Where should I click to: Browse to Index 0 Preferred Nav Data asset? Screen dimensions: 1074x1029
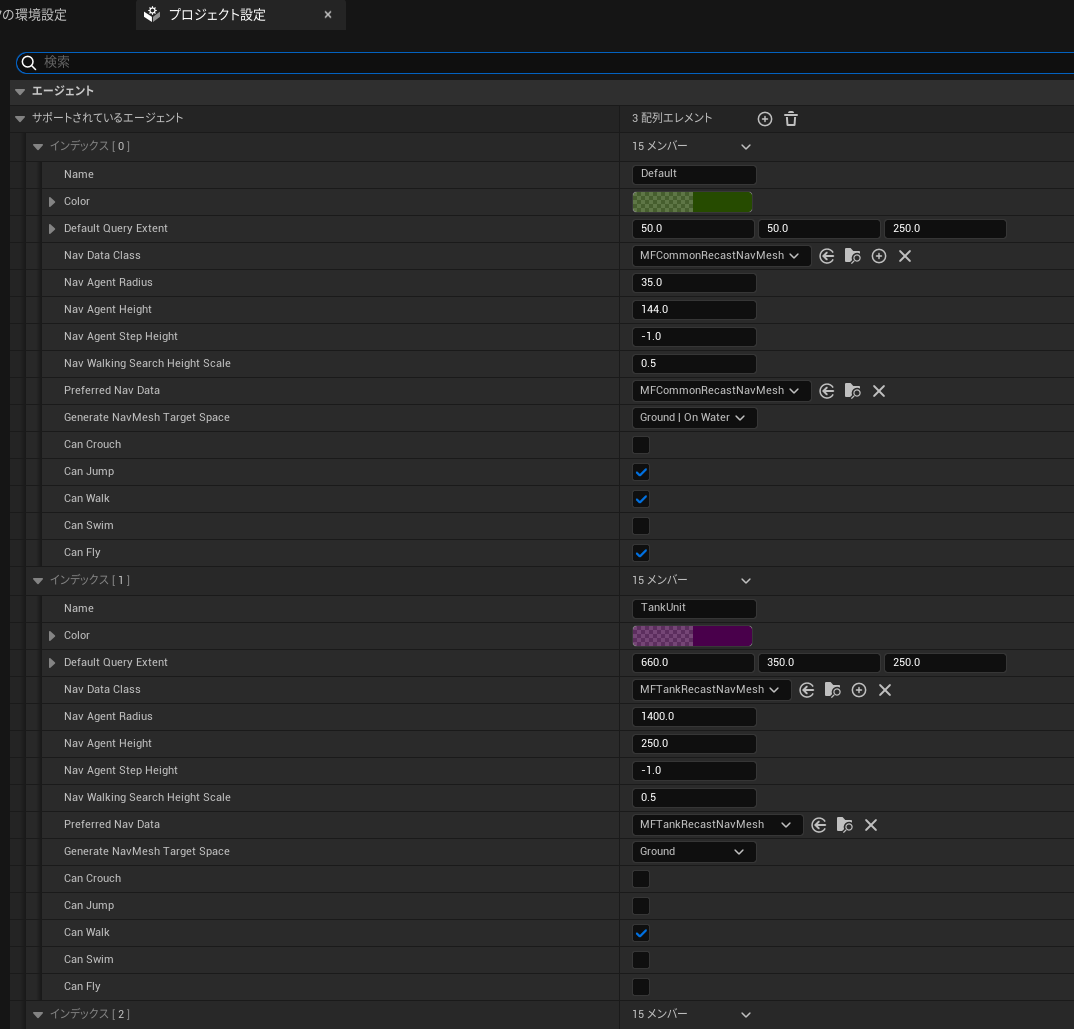pyautogui.click(x=853, y=391)
